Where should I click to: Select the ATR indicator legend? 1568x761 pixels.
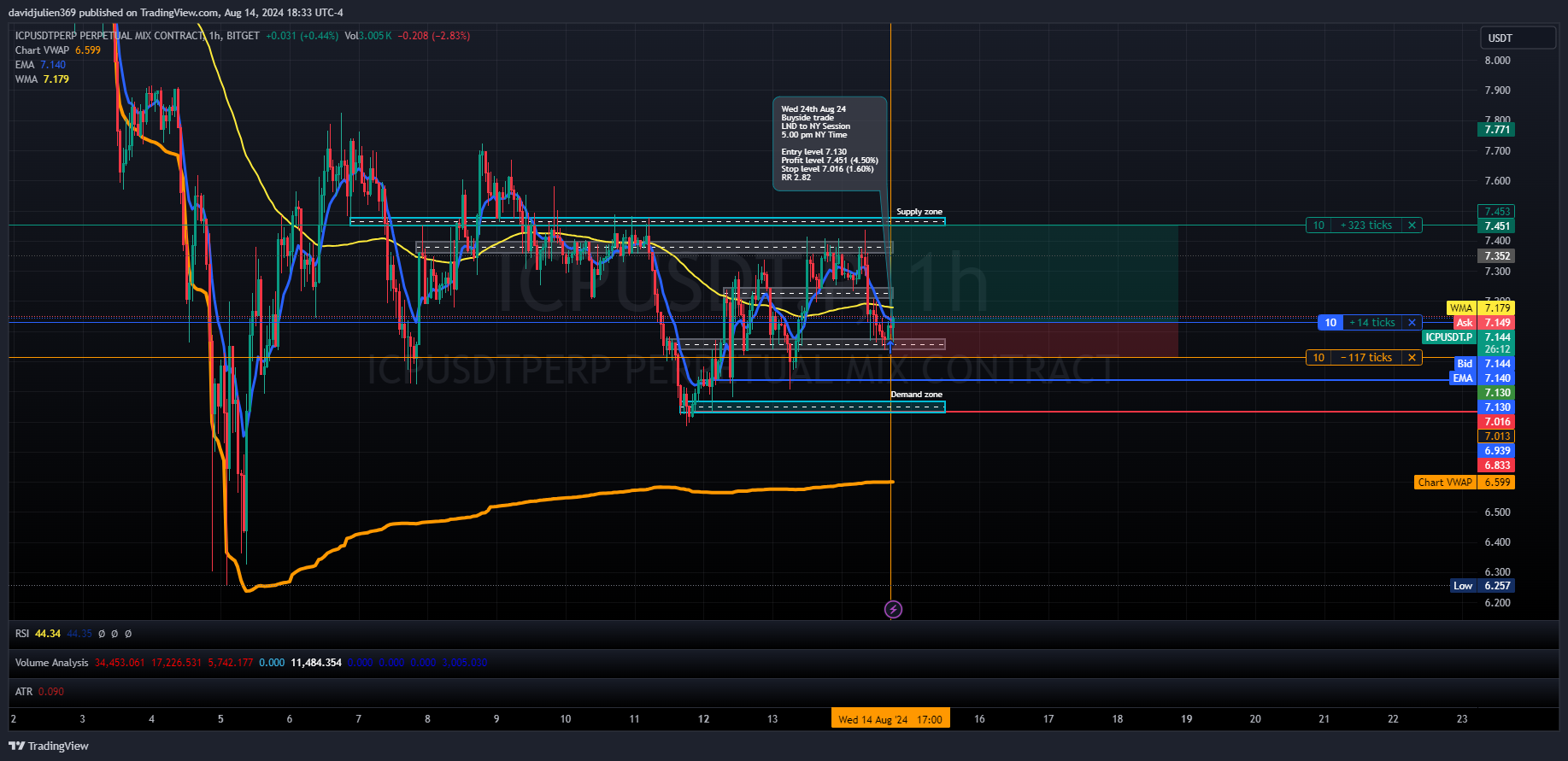39,692
